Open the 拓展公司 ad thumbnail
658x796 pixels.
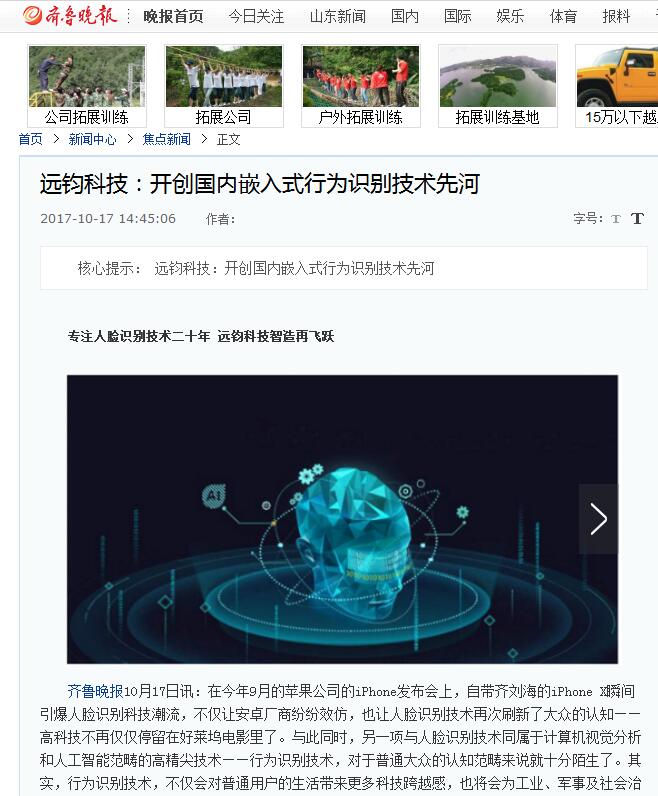point(224,86)
